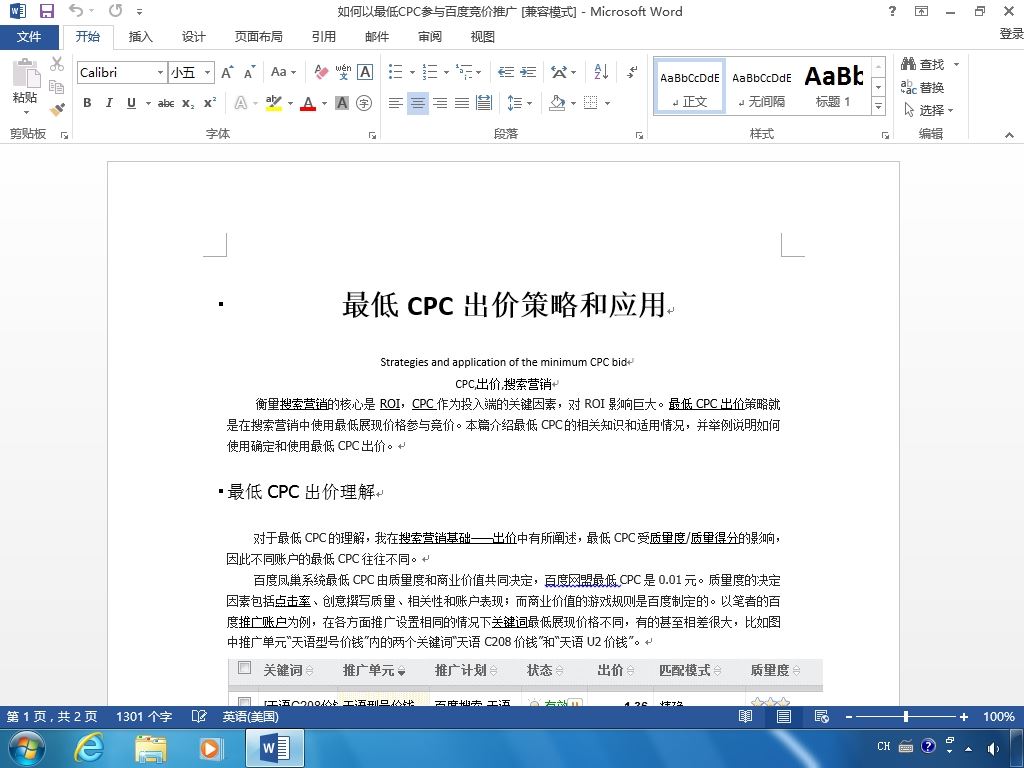Toggle show paragraph marks
The image size is (1024, 768).
tap(632, 72)
